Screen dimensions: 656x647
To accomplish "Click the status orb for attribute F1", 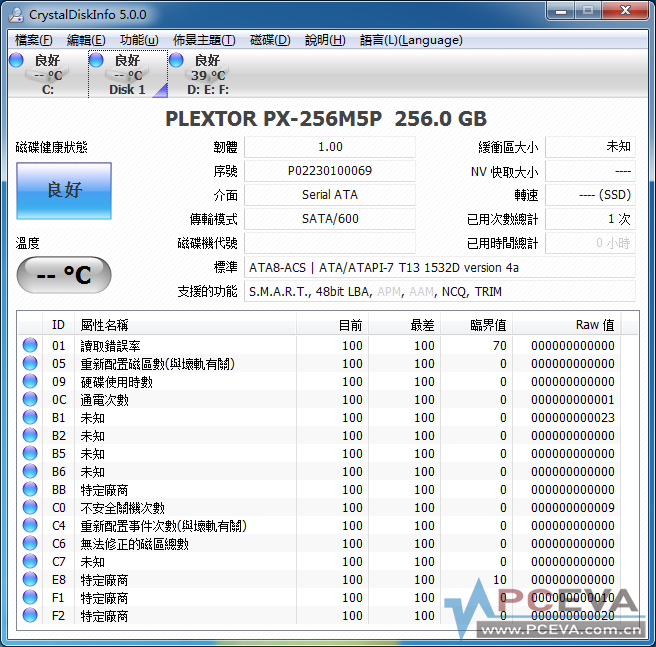I will 30,597.
